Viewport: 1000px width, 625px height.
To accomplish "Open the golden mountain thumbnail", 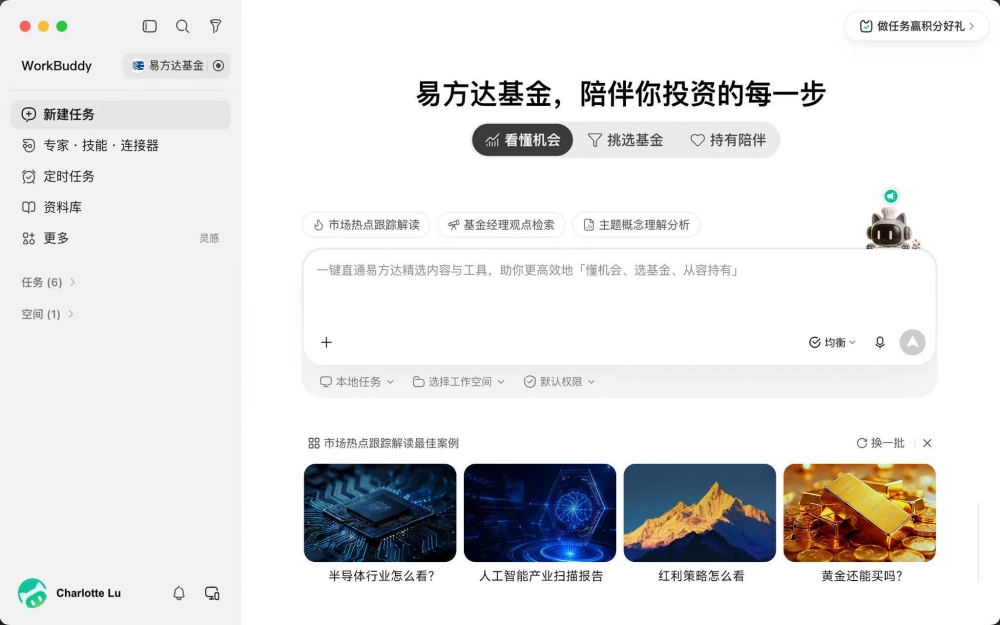I will coord(700,513).
